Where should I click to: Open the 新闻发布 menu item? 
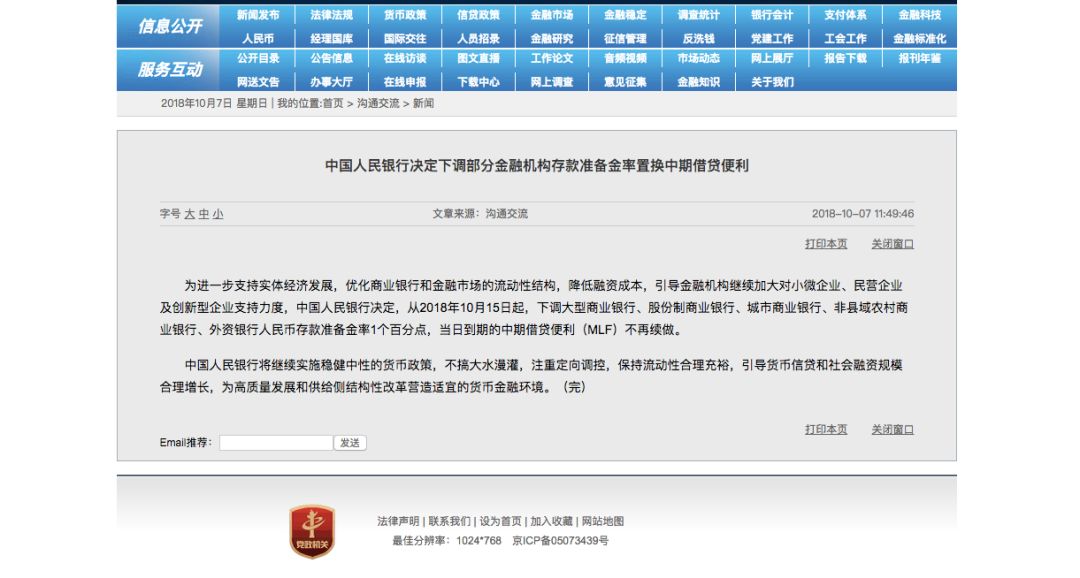click(258, 15)
